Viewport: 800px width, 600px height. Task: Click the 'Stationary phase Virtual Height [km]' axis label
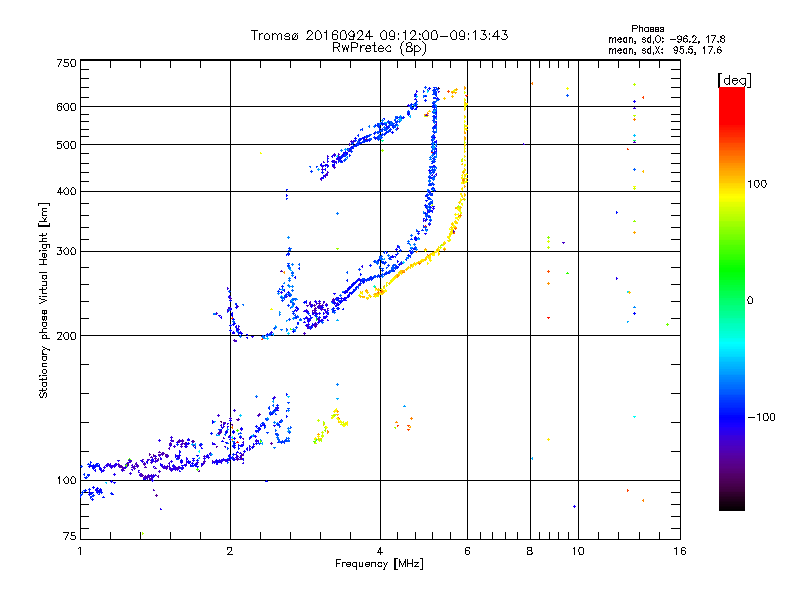pyautogui.click(x=44, y=301)
